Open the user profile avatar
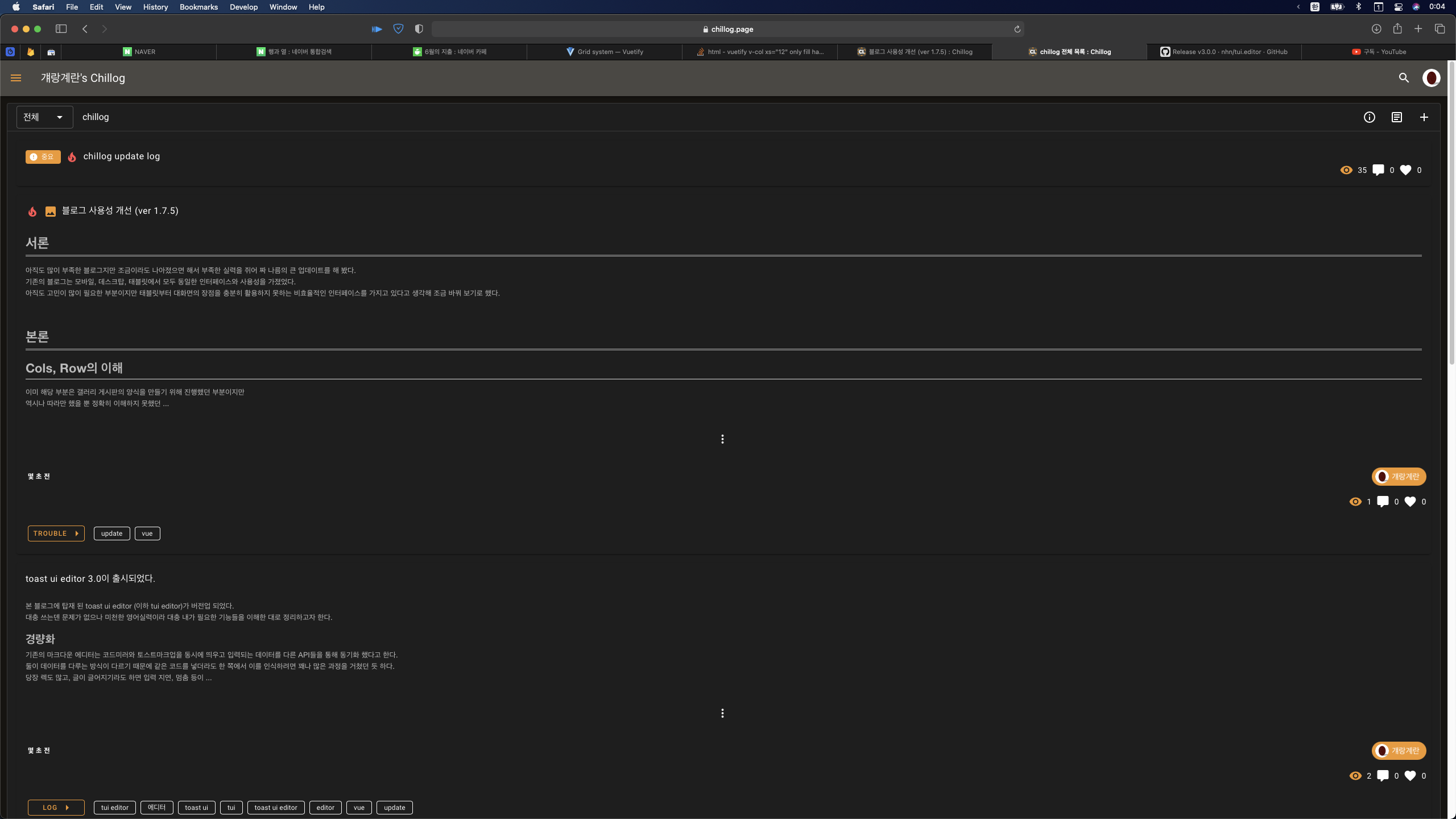1456x819 pixels. [x=1431, y=78]
